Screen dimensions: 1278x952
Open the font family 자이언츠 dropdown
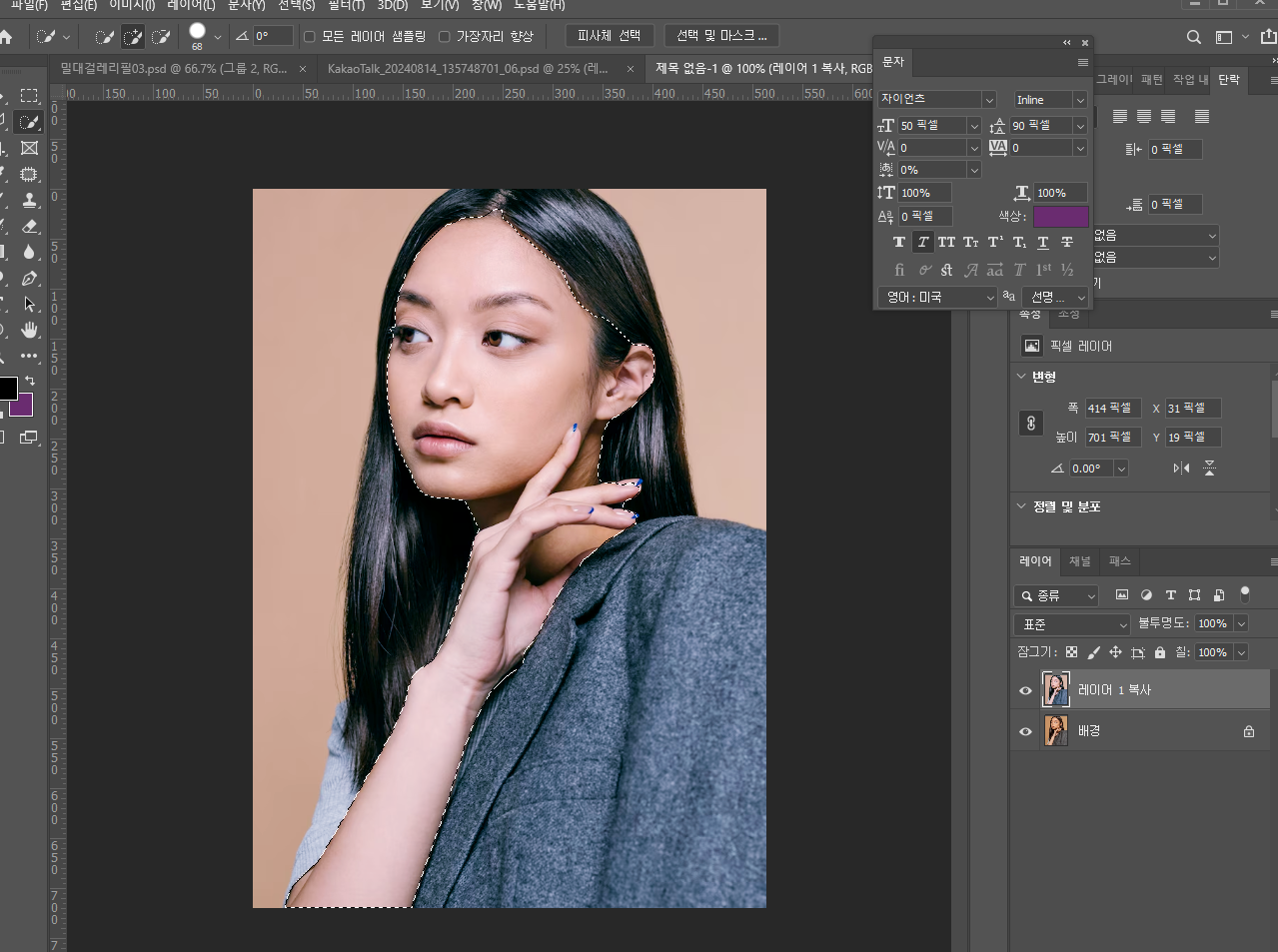(x=989, y=100)
